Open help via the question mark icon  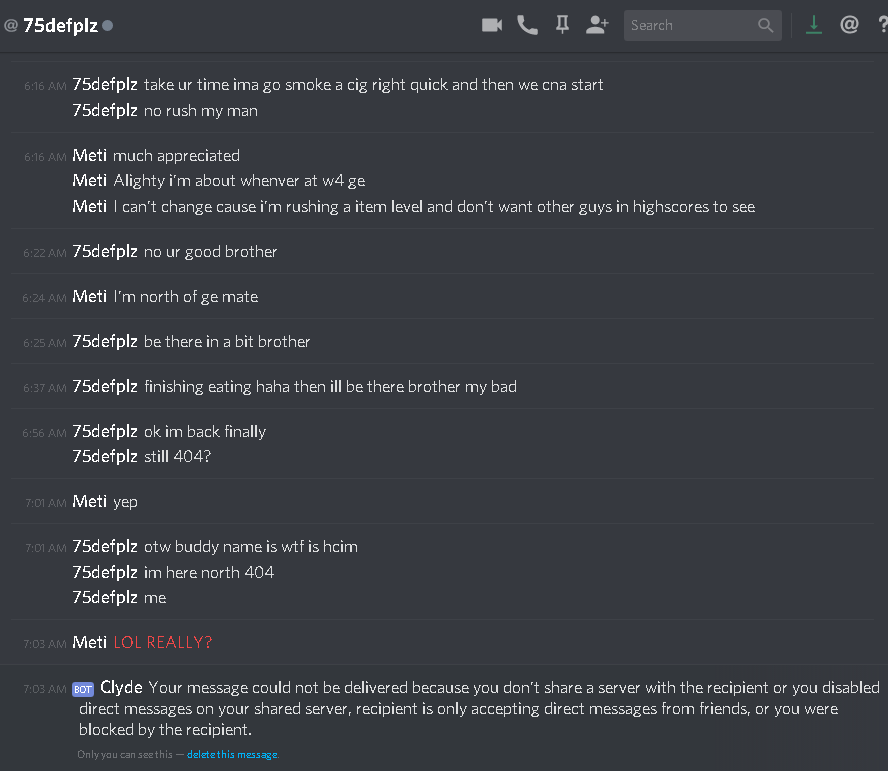pos(882,25)
